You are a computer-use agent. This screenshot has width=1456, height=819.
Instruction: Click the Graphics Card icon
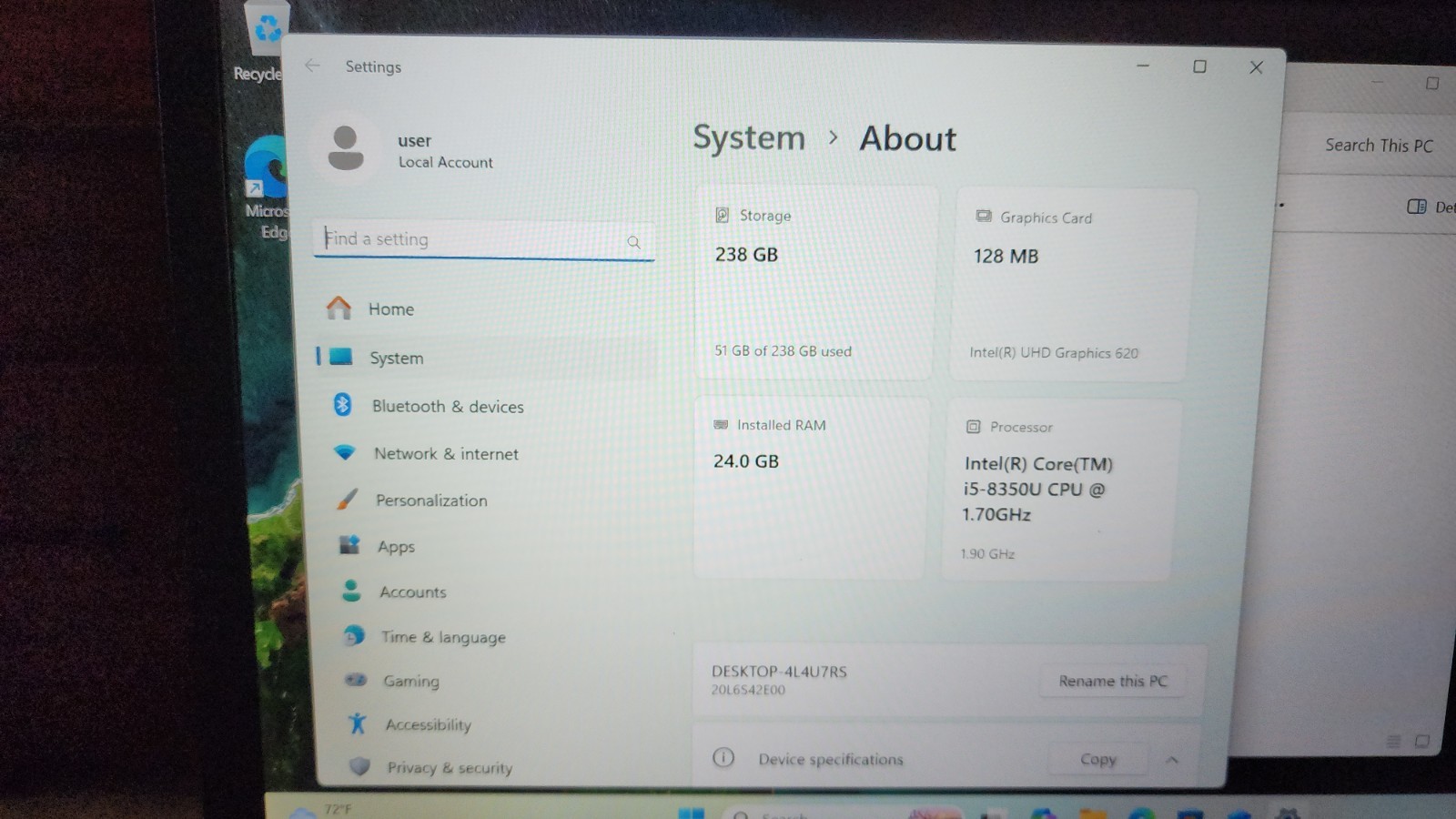click(984, 217)
